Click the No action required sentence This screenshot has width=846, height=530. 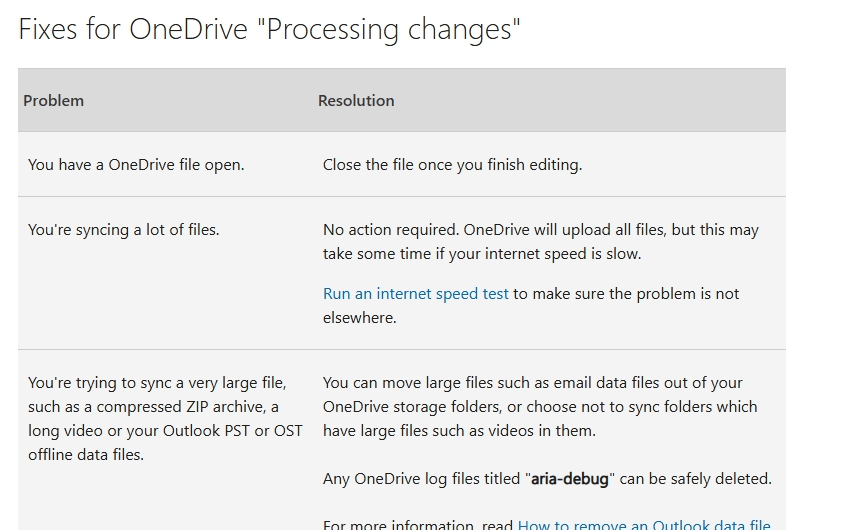coord(391,230)
